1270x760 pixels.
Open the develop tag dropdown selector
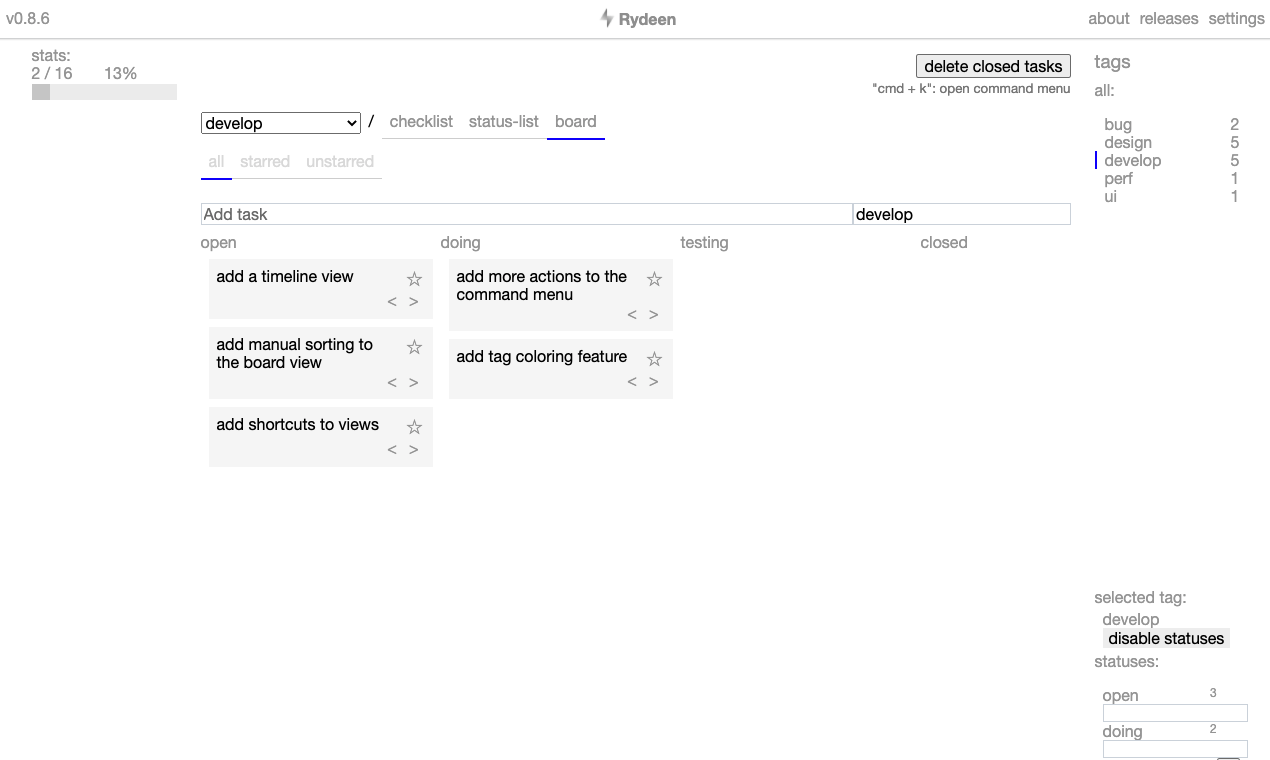pyautogui.click(x=281, y=123)
